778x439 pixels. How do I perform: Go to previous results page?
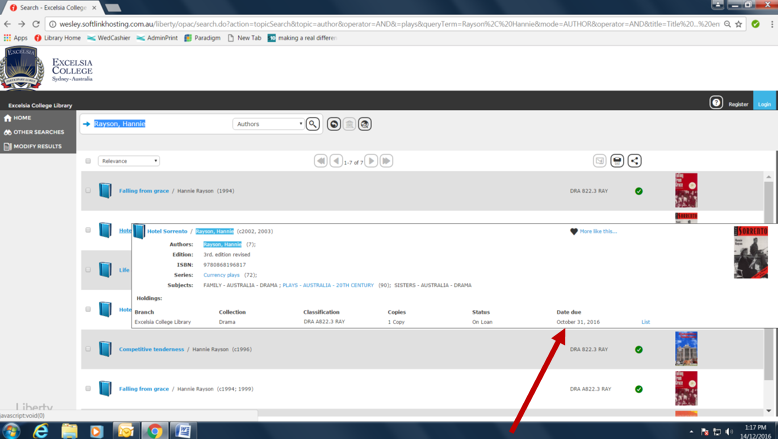(x=336, y=161)
